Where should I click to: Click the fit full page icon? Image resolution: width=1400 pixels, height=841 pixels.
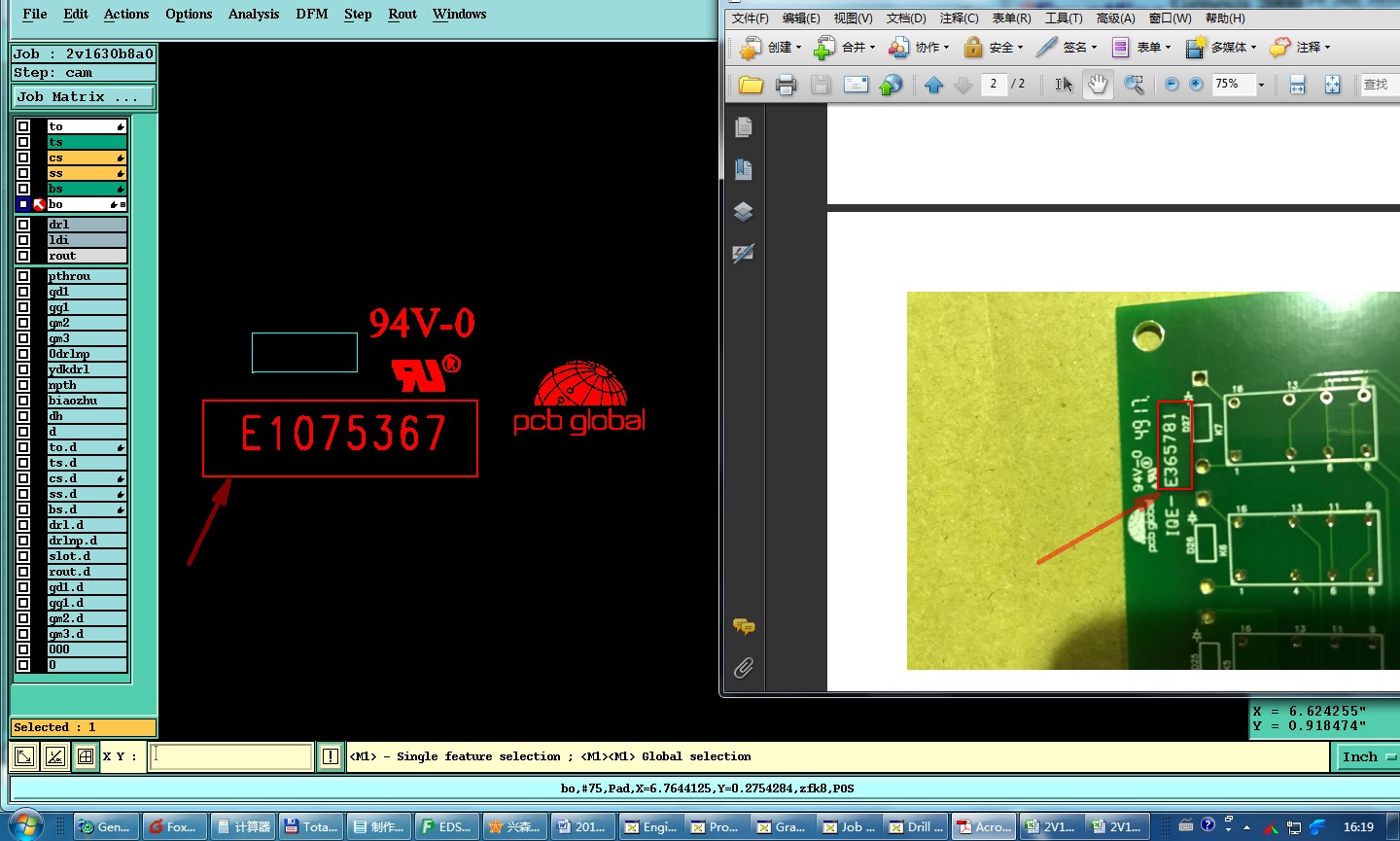coord(1332,85)
